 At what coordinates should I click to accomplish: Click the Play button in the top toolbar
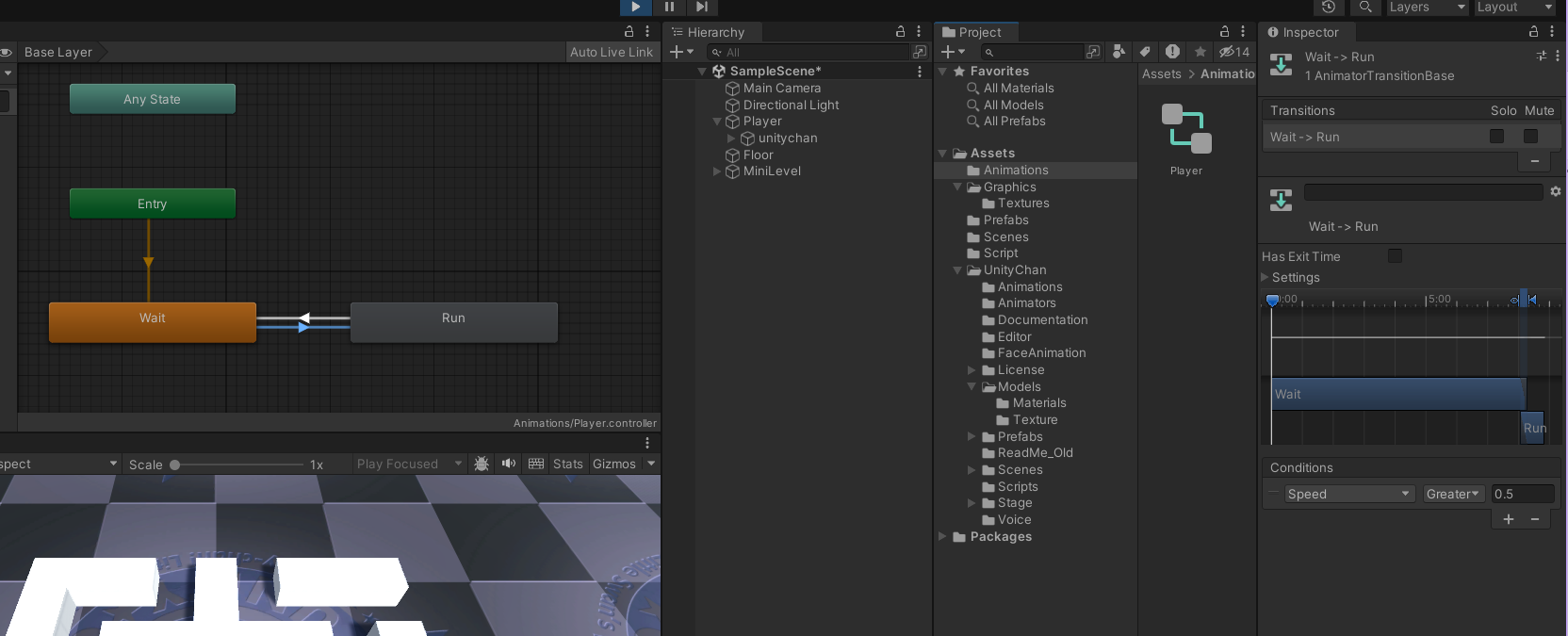click(636, 7)
